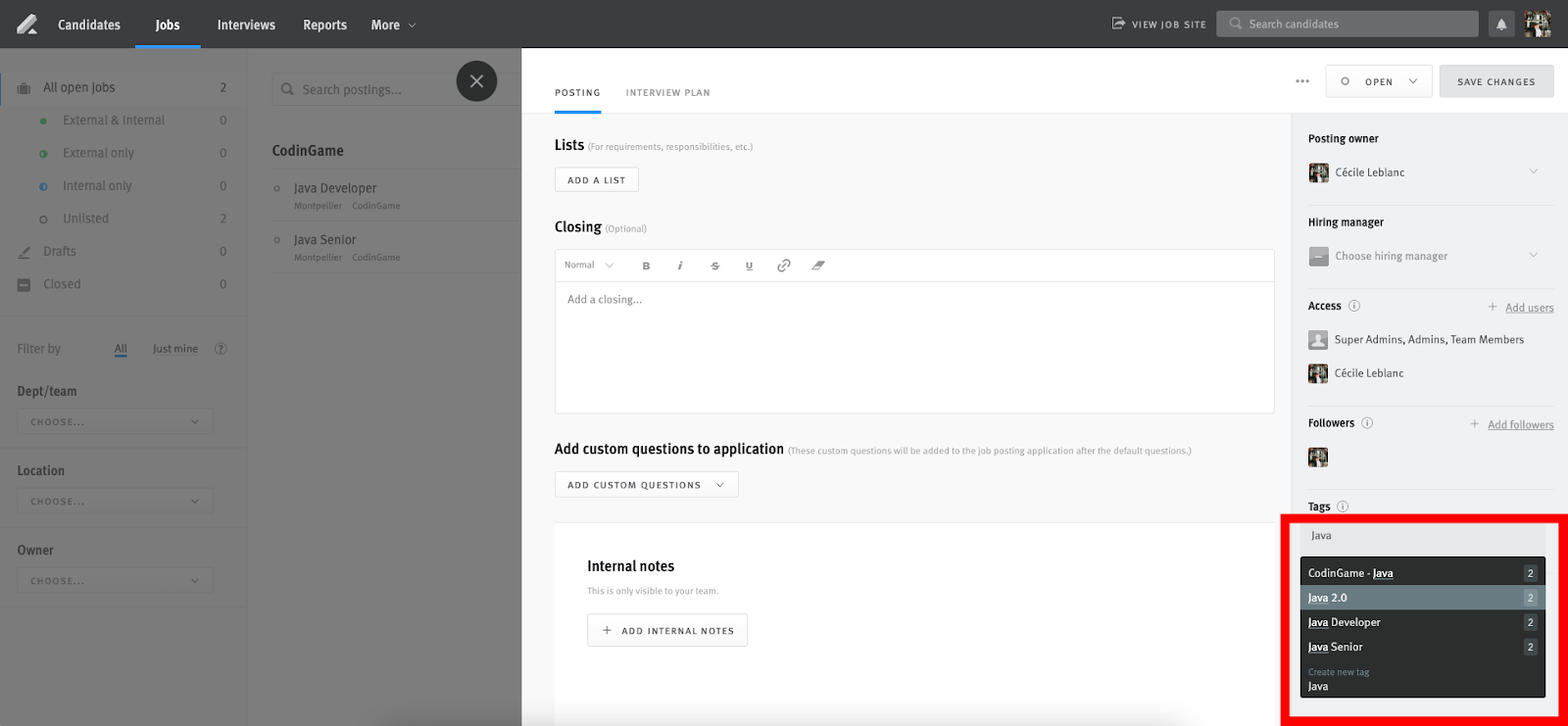Click the underline formatting icon
This screenshot has width=1568, height=726.
tap(749, 266)
